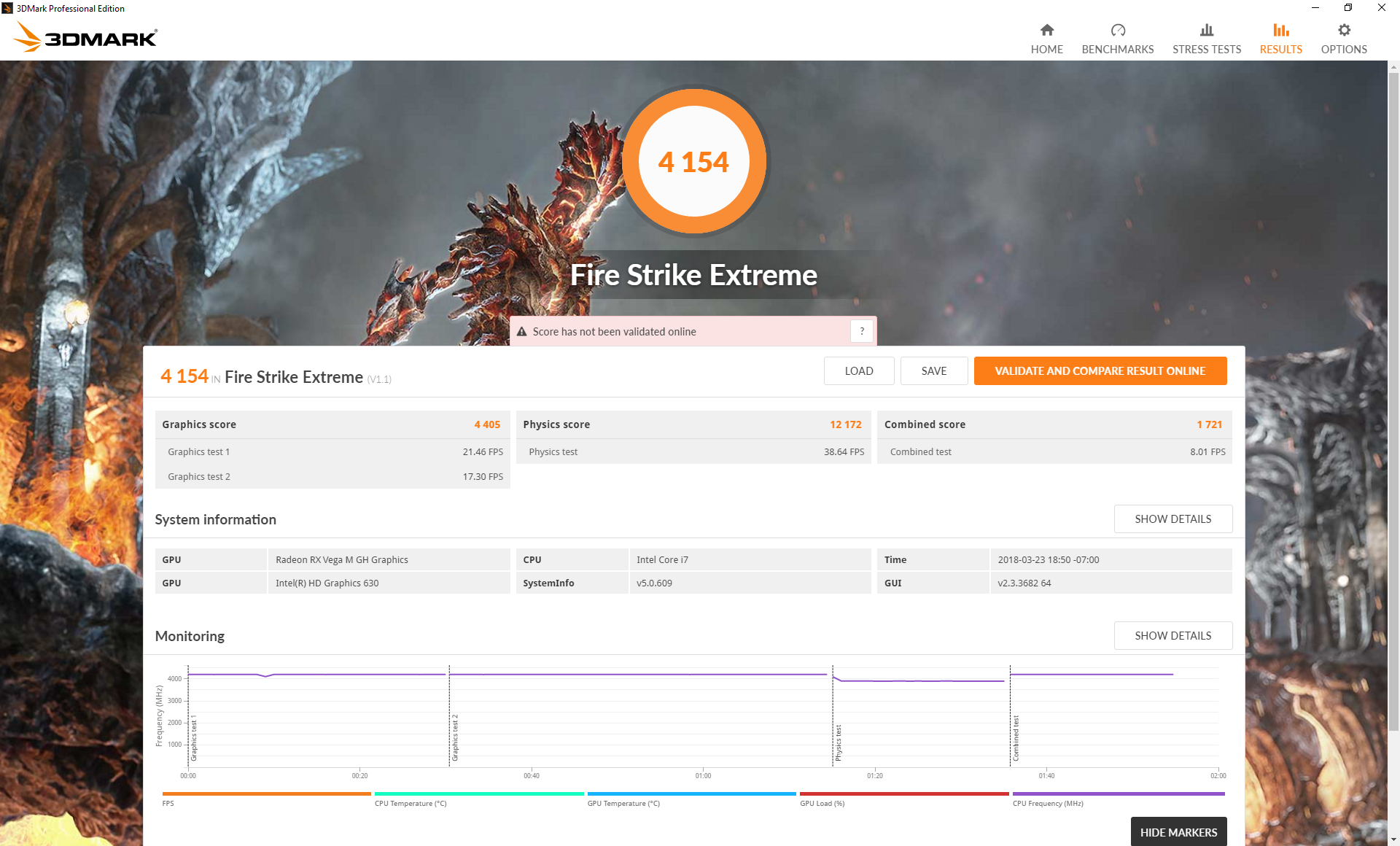Click the vertical scrollbar thumb
1400x846 pixels.
click(1393, 402)
